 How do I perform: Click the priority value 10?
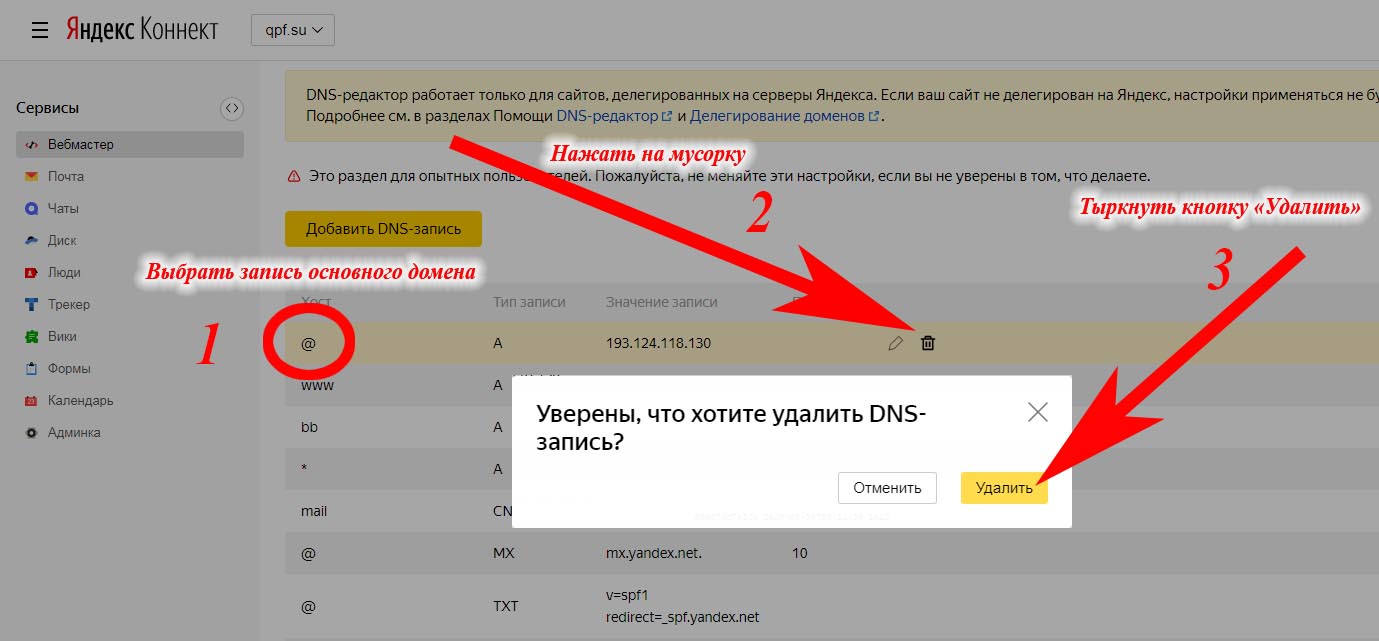(799, 553)
